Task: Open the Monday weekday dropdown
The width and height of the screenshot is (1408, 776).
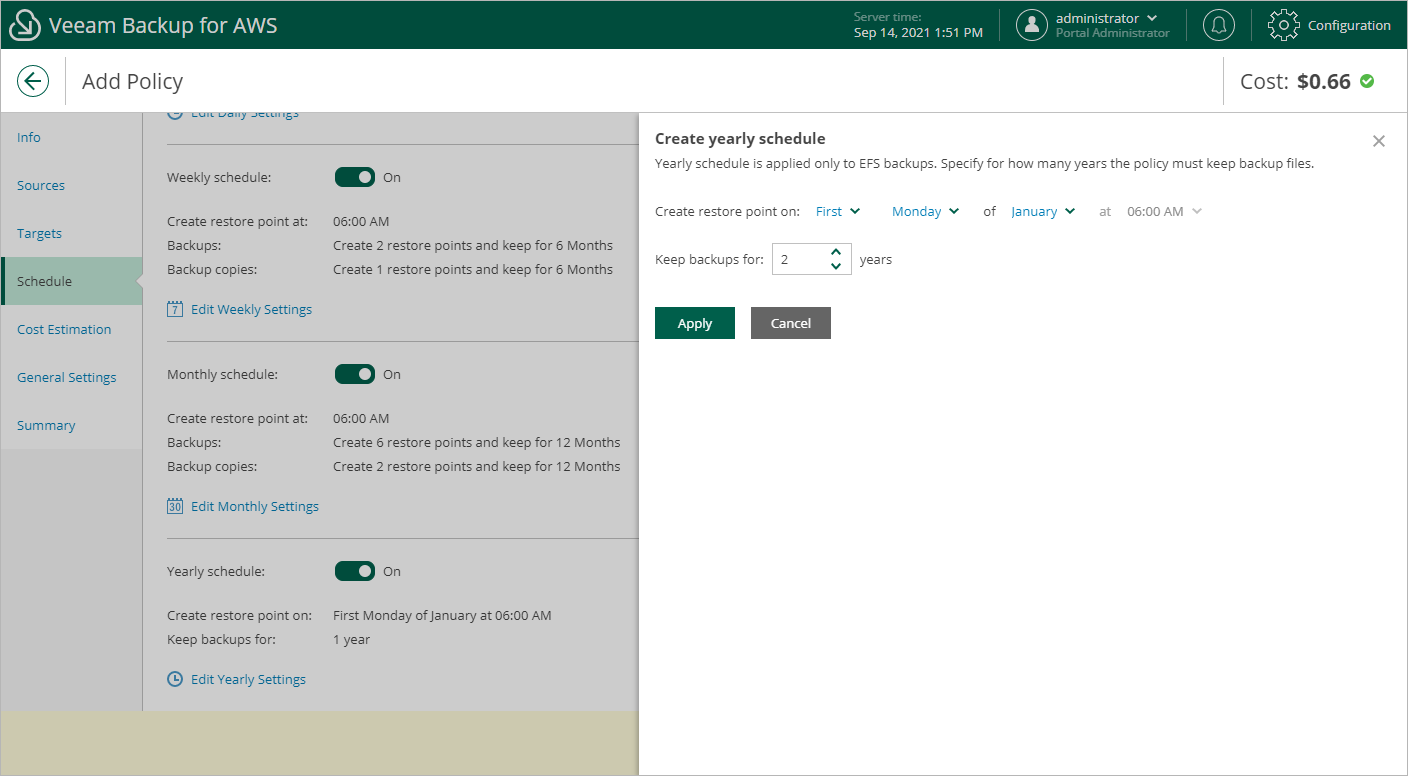Action: [925, 211]
